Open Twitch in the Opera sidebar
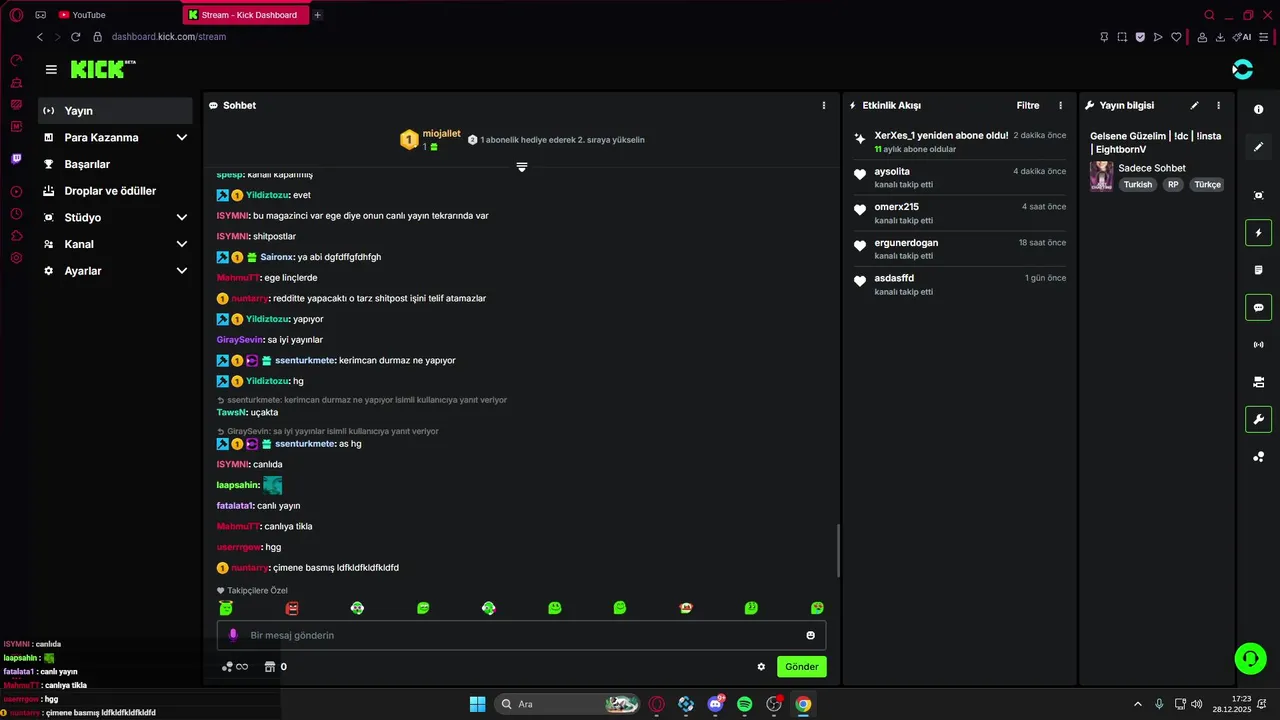The height and width of the screenshot is (720, 1280). pos(16,159)
